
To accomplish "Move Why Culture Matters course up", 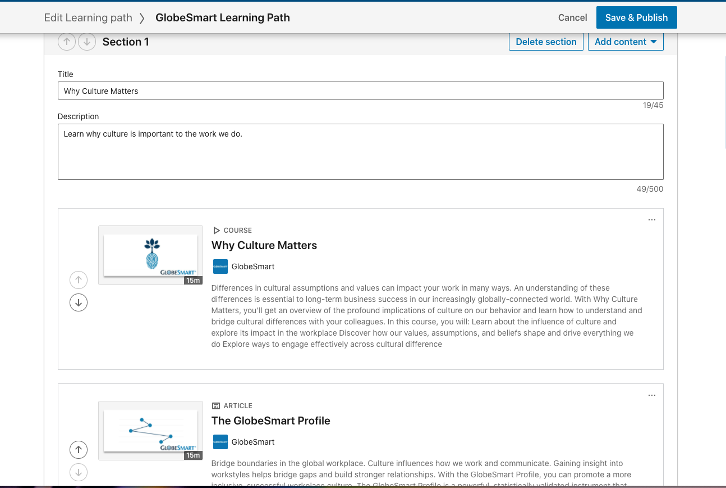I will click(79, 280).
